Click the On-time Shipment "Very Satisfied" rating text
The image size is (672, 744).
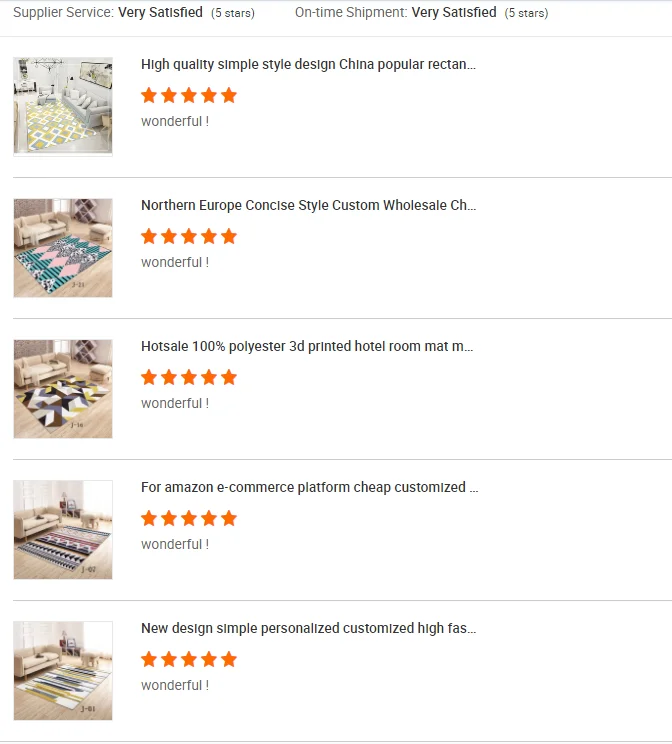click(454, 13)
